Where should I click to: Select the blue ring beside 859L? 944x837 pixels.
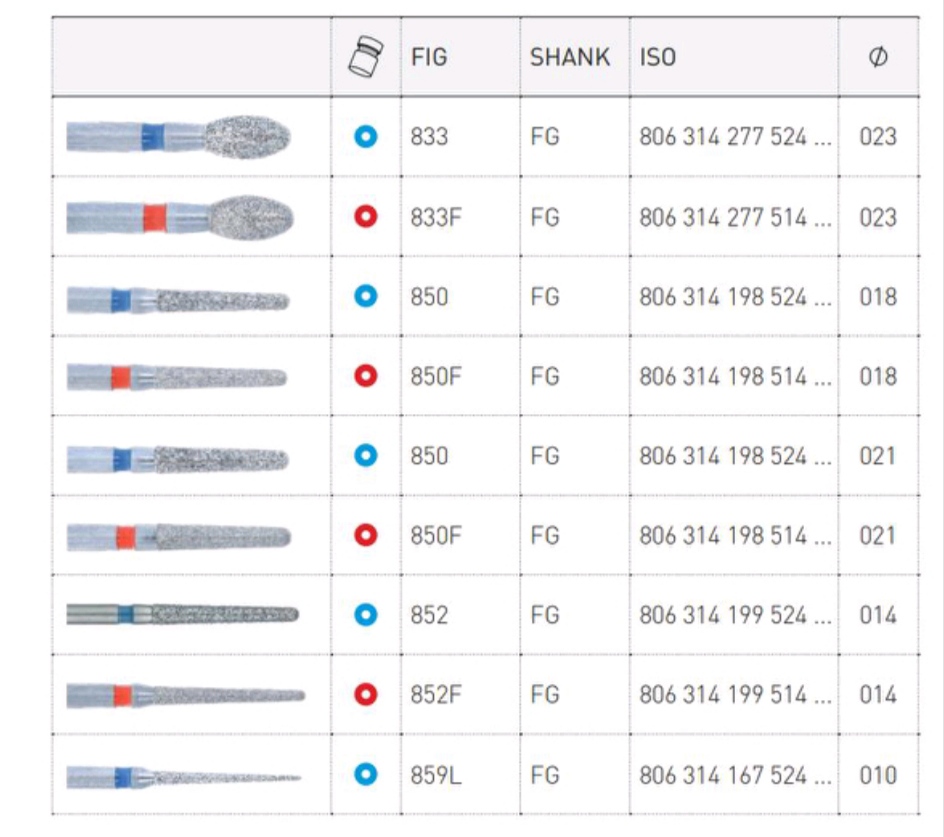(x=366, y=774)
